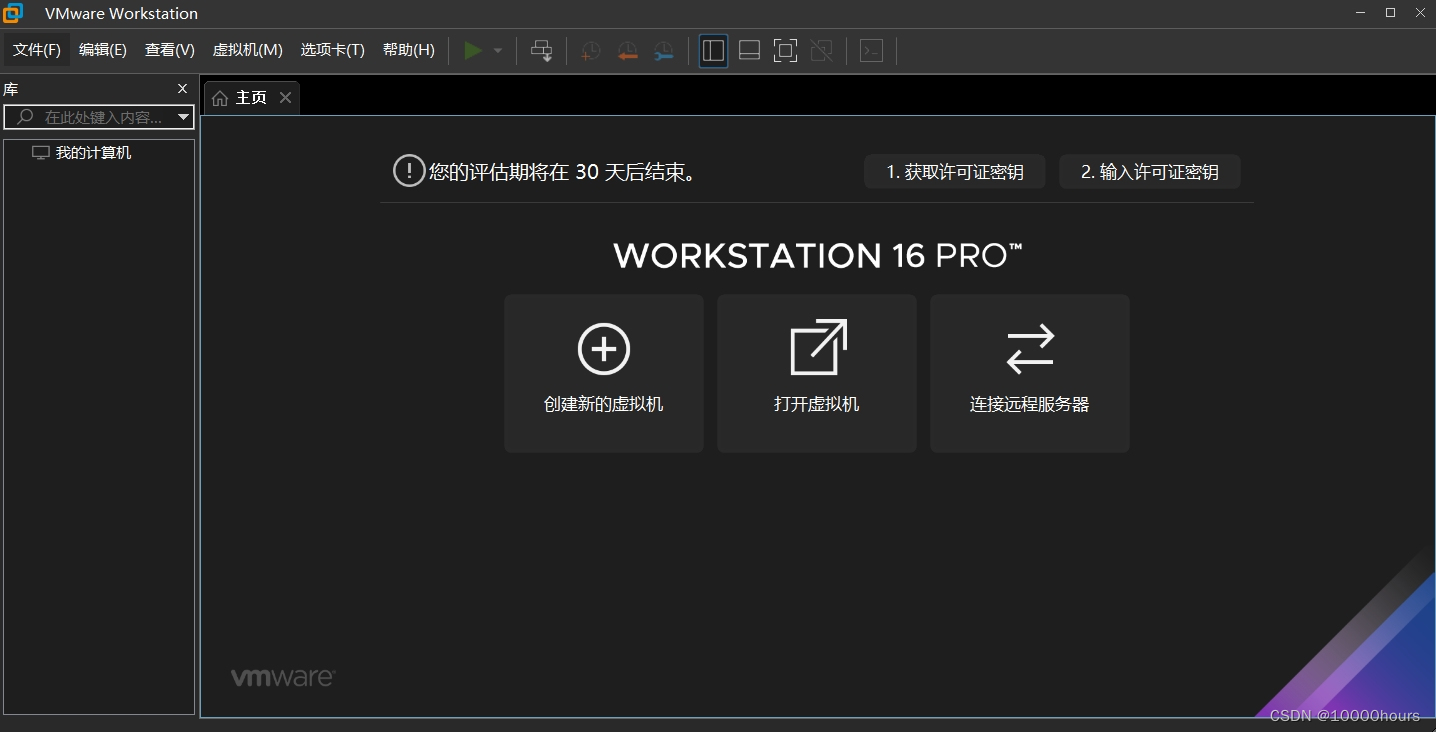
Task: Select the 主页 tab
Action: click(251, 97)
